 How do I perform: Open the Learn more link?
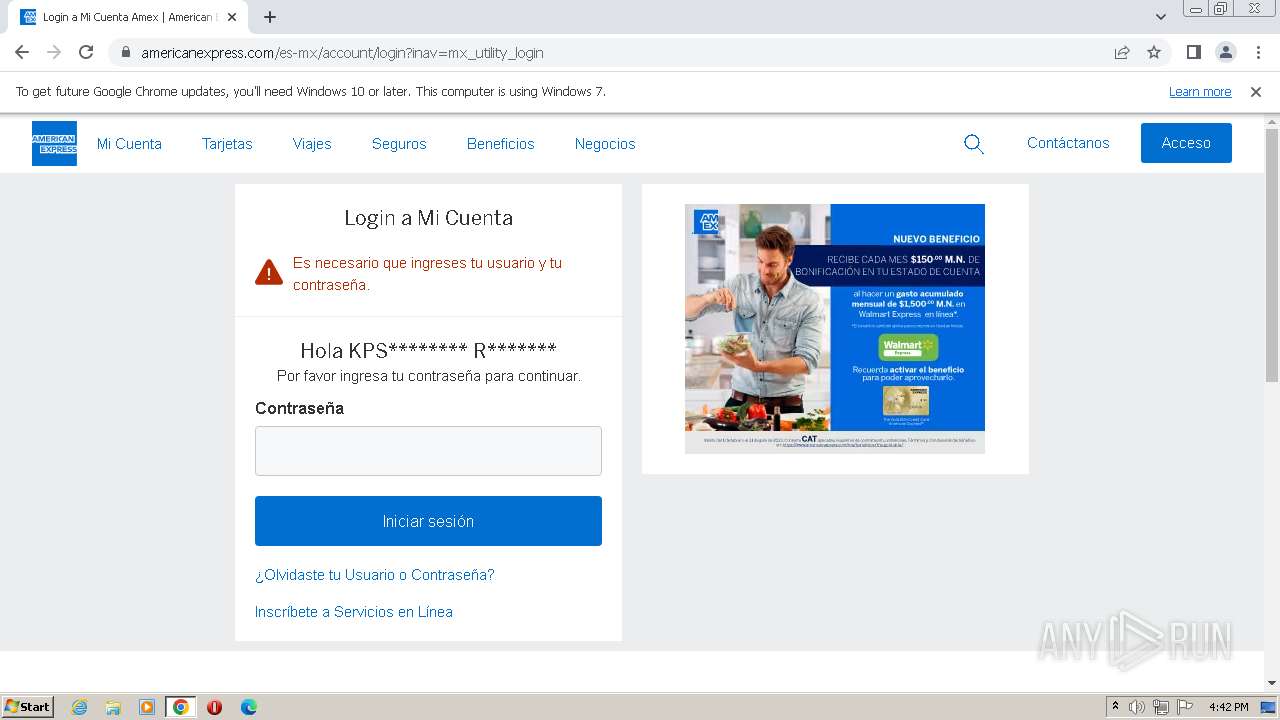pos(1200,92)
